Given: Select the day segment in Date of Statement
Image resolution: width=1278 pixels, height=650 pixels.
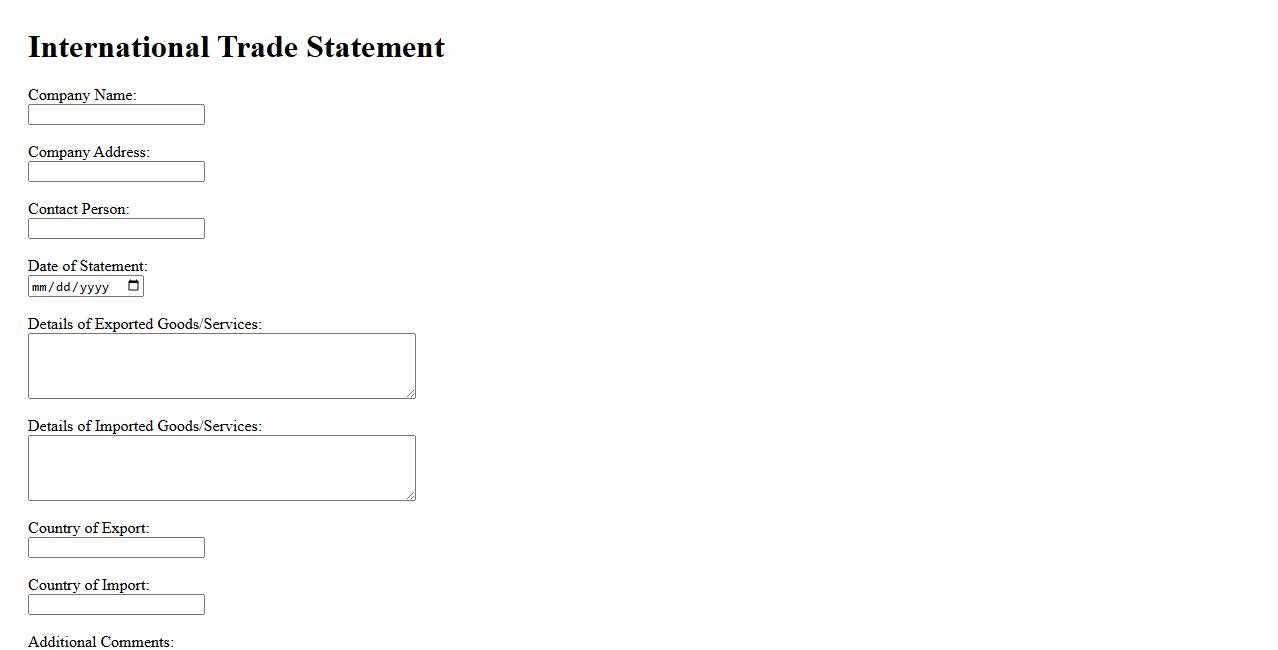Looking at the screenshot, I should point(62,288).
